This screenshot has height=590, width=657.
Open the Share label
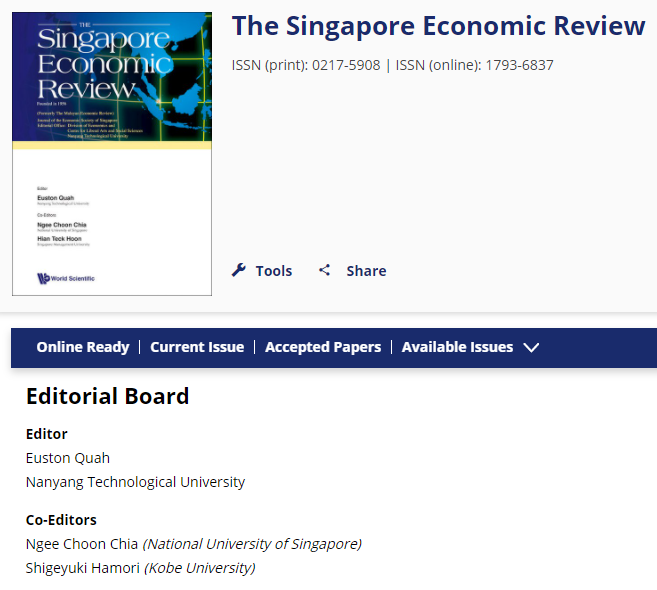click(x=366, y=270)
